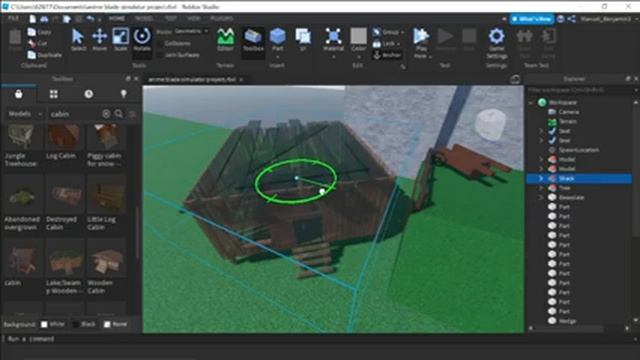Click the Color swatch button

[x=358, y=36]
